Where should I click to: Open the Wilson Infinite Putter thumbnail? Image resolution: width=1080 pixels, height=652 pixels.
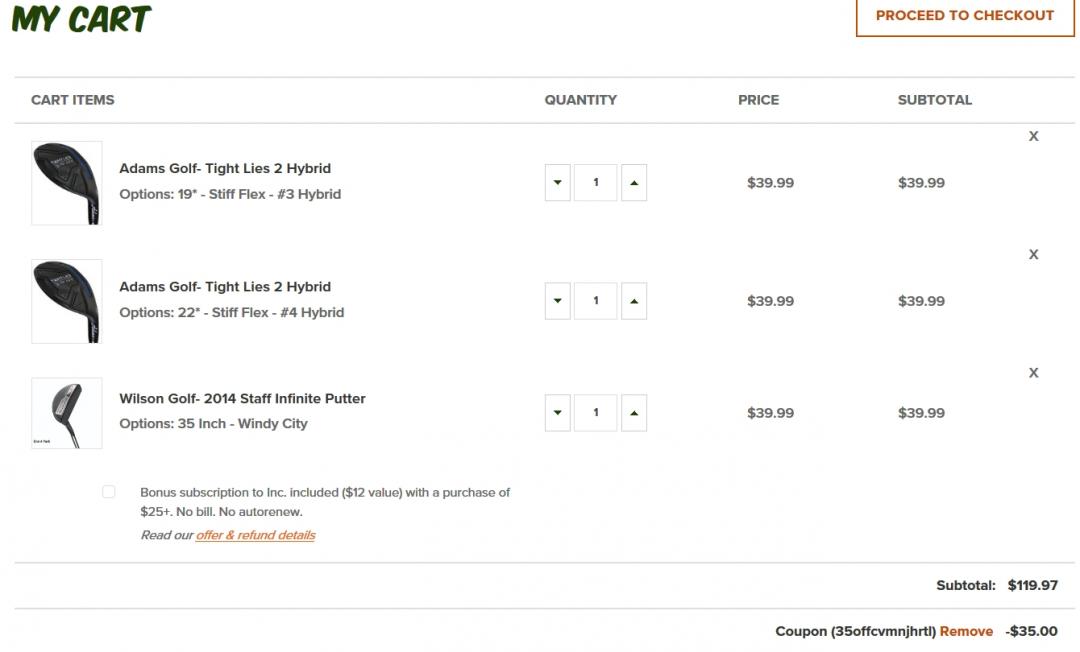[67, 413]
